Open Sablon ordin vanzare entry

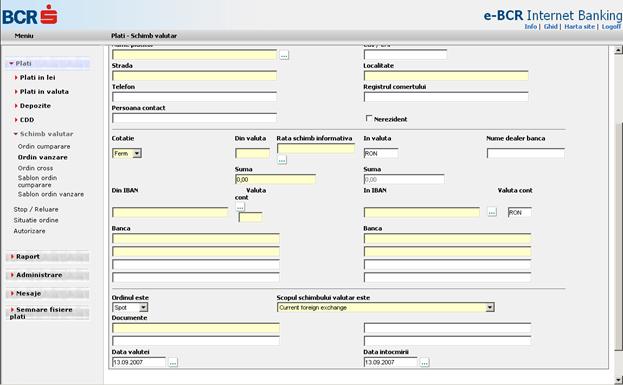pyautogui.click(x=51, y=194)
